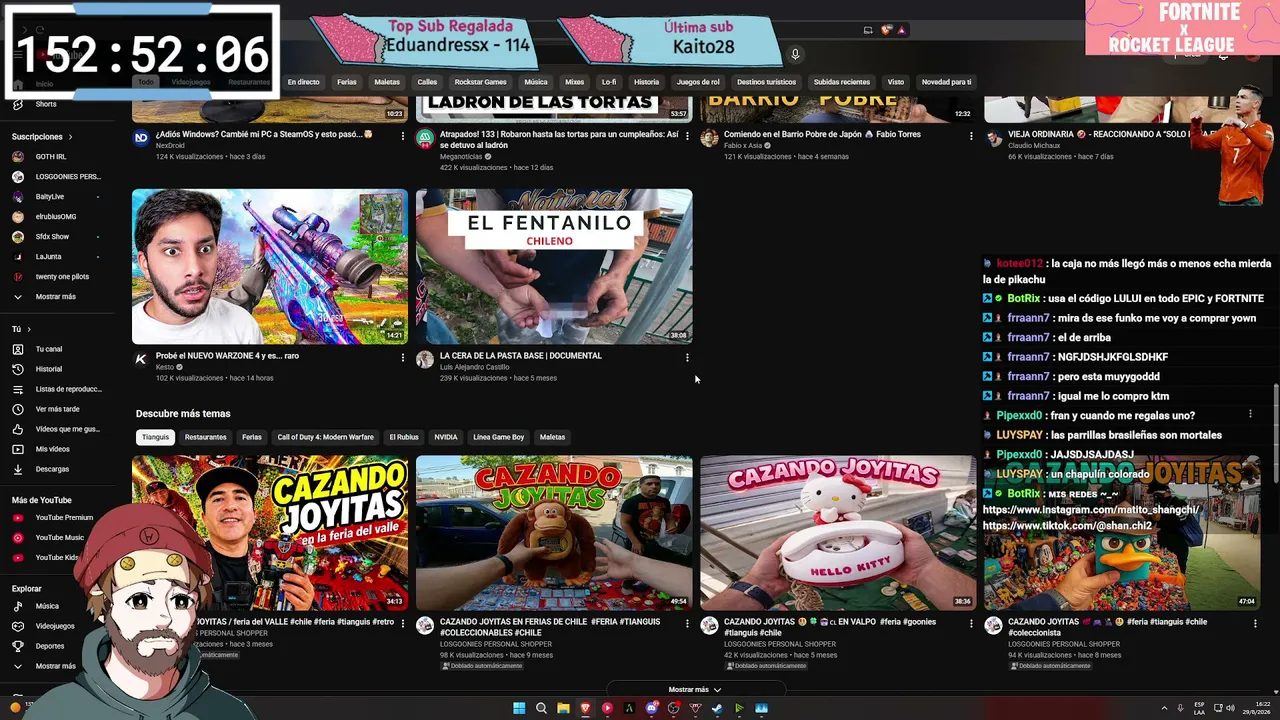
Task: Open elrubiusOMG subscription channel
Action: tap(55, 217)
